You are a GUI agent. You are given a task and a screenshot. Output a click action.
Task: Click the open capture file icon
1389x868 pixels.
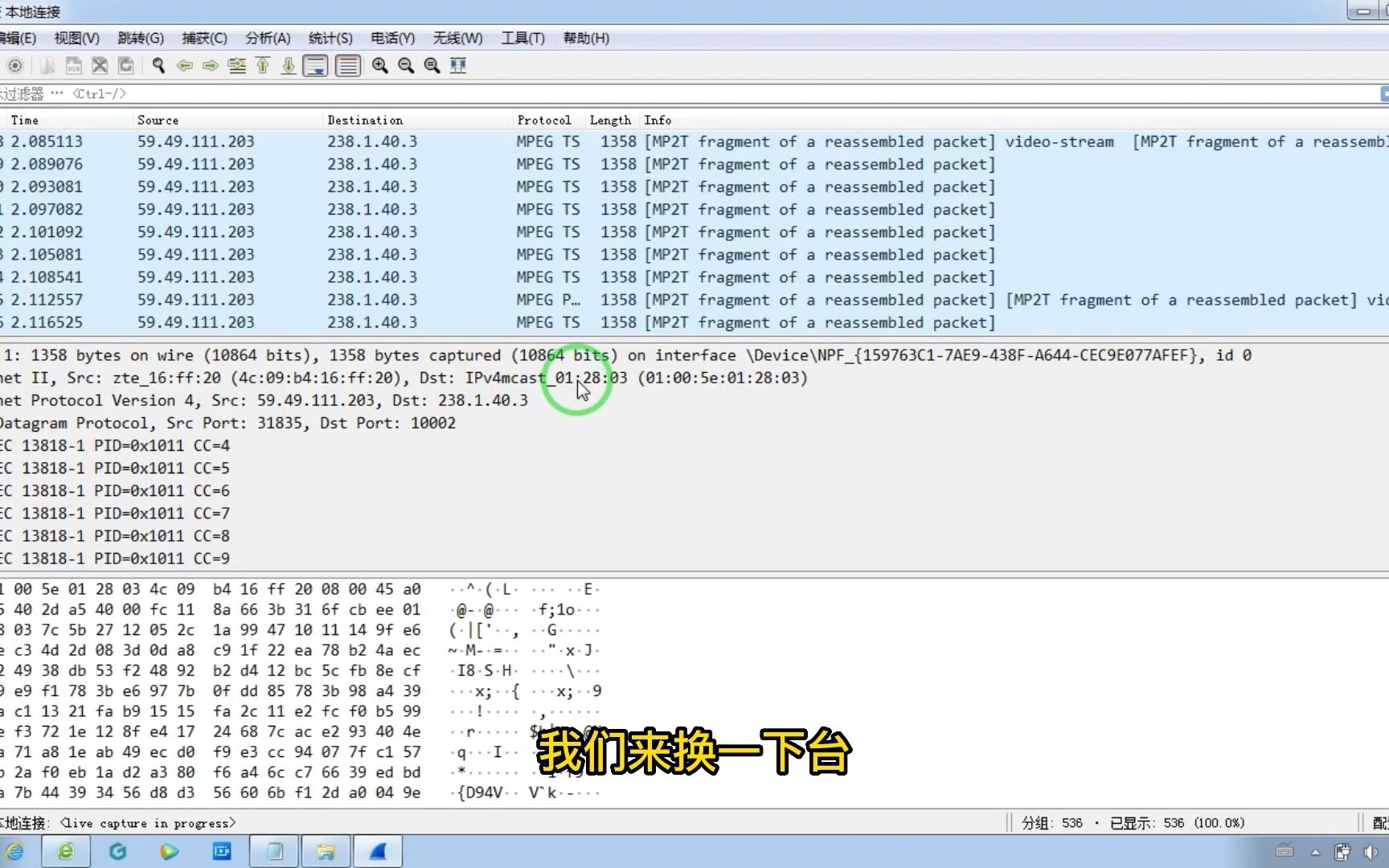pos(47,66)
